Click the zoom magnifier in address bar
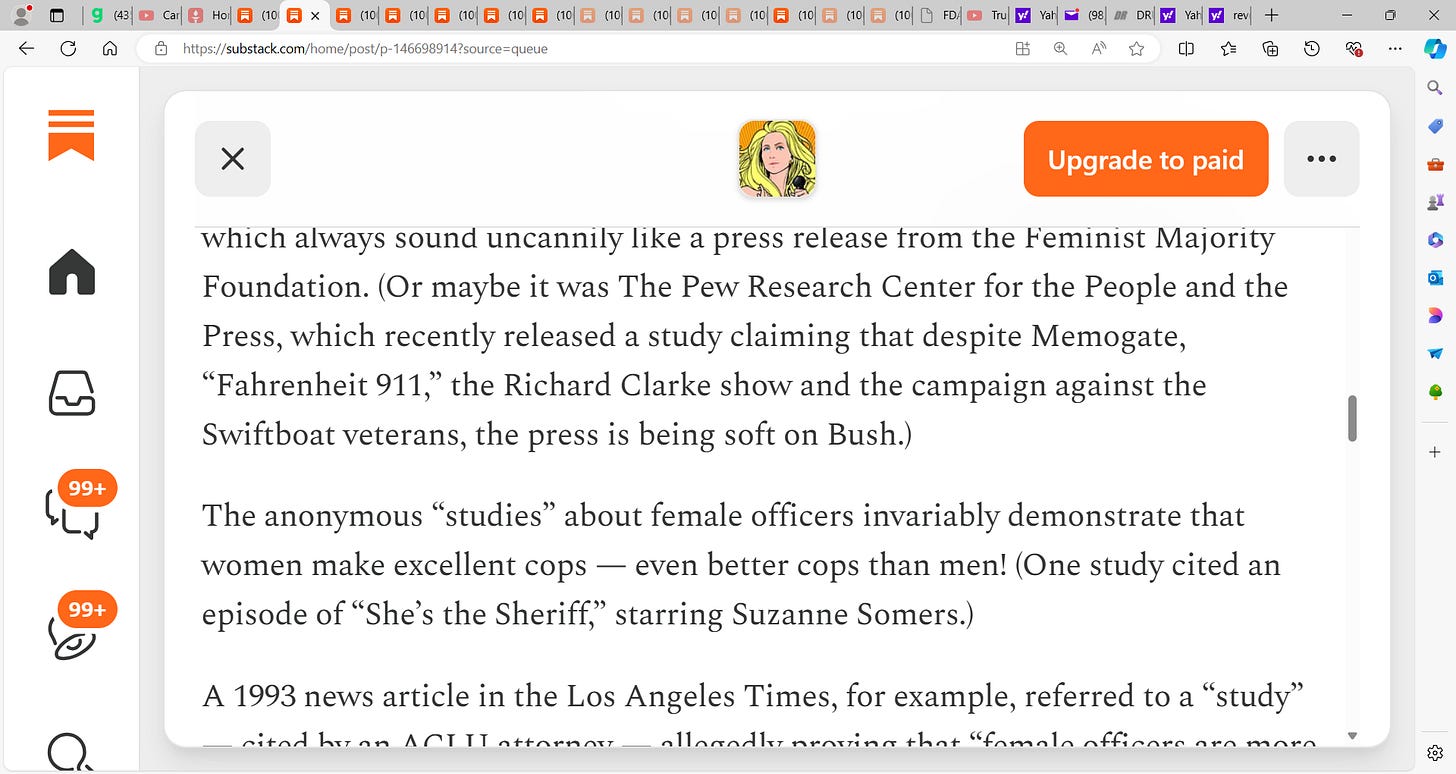The width and height of the screenshot is (1456, 774). tap(1060, 48)
